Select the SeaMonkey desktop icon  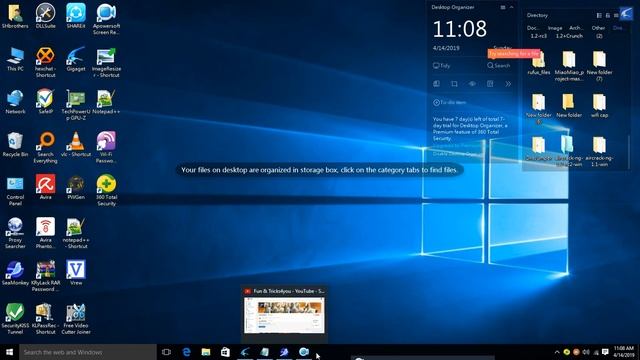[15, 273]
